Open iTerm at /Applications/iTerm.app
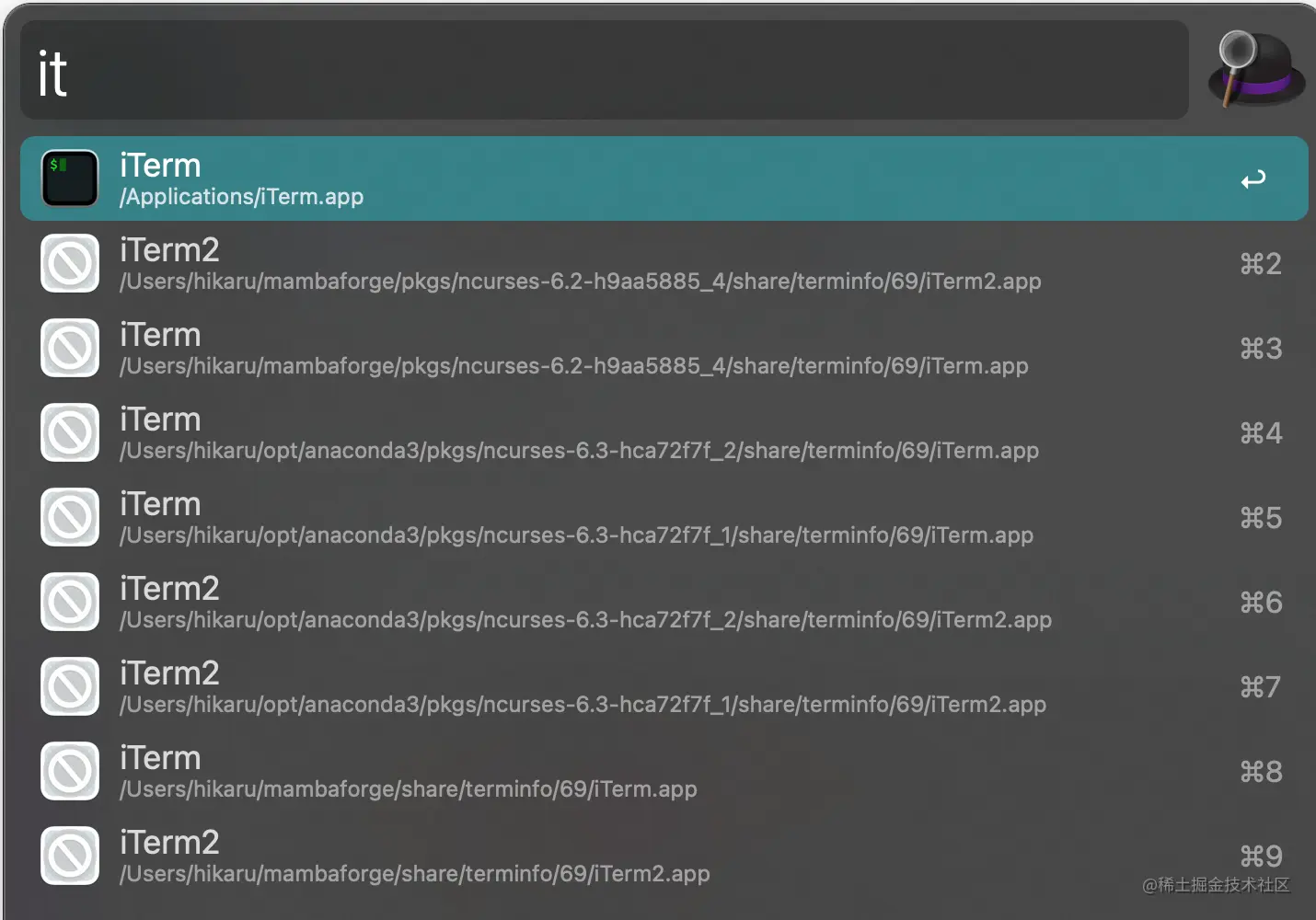 pos(664,178)
